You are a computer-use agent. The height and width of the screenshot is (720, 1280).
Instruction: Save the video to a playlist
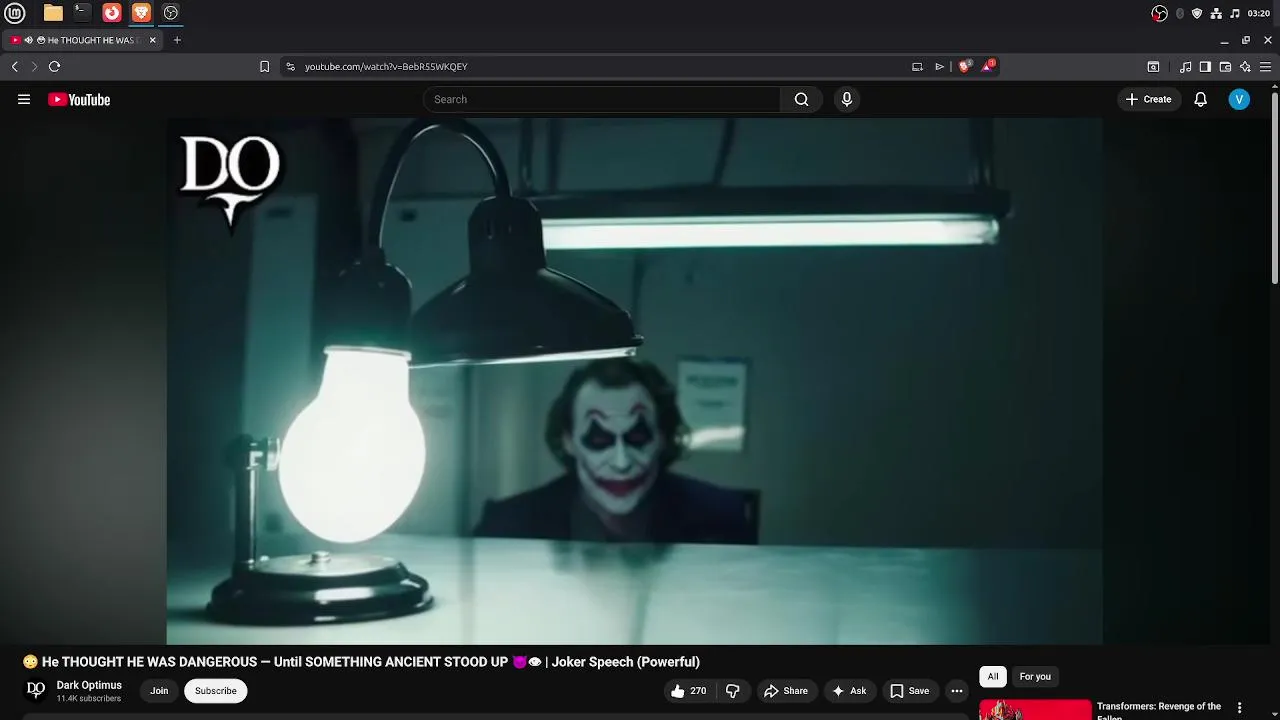tap(910, 691)
